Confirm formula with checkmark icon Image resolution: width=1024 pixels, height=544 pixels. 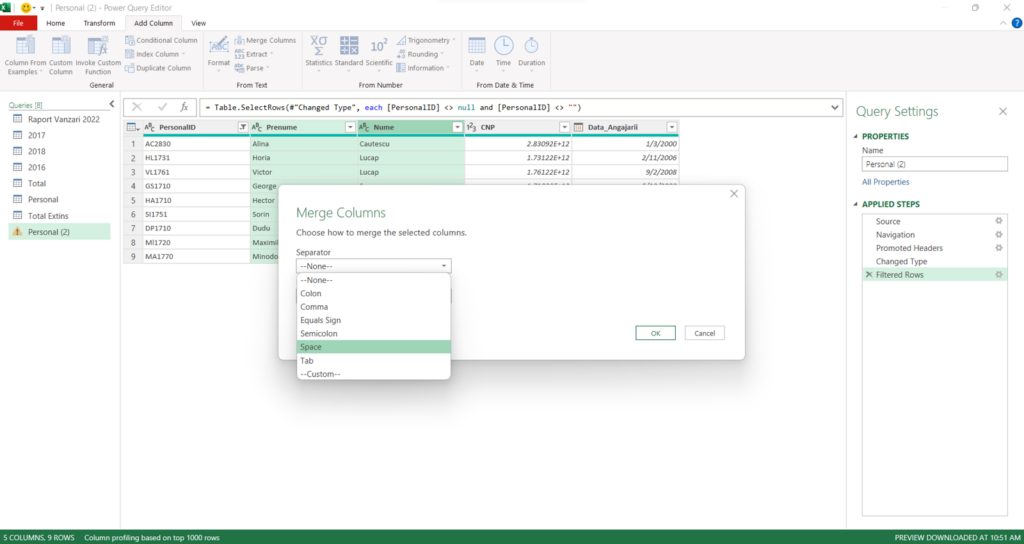click(x=162, y=107)
